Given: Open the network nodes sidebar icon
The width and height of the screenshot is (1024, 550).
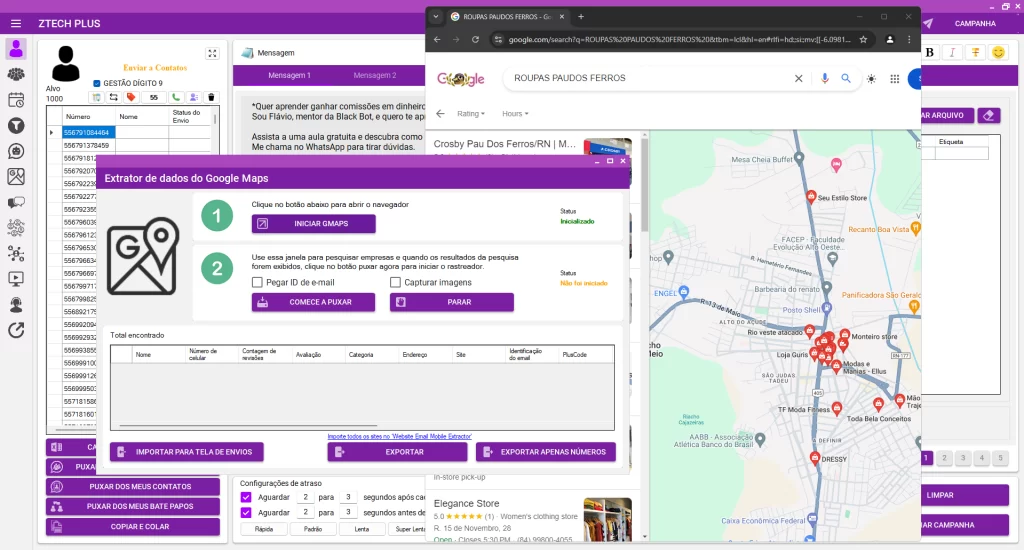Looking at the screenshot, I should click(x=16, y=253).
